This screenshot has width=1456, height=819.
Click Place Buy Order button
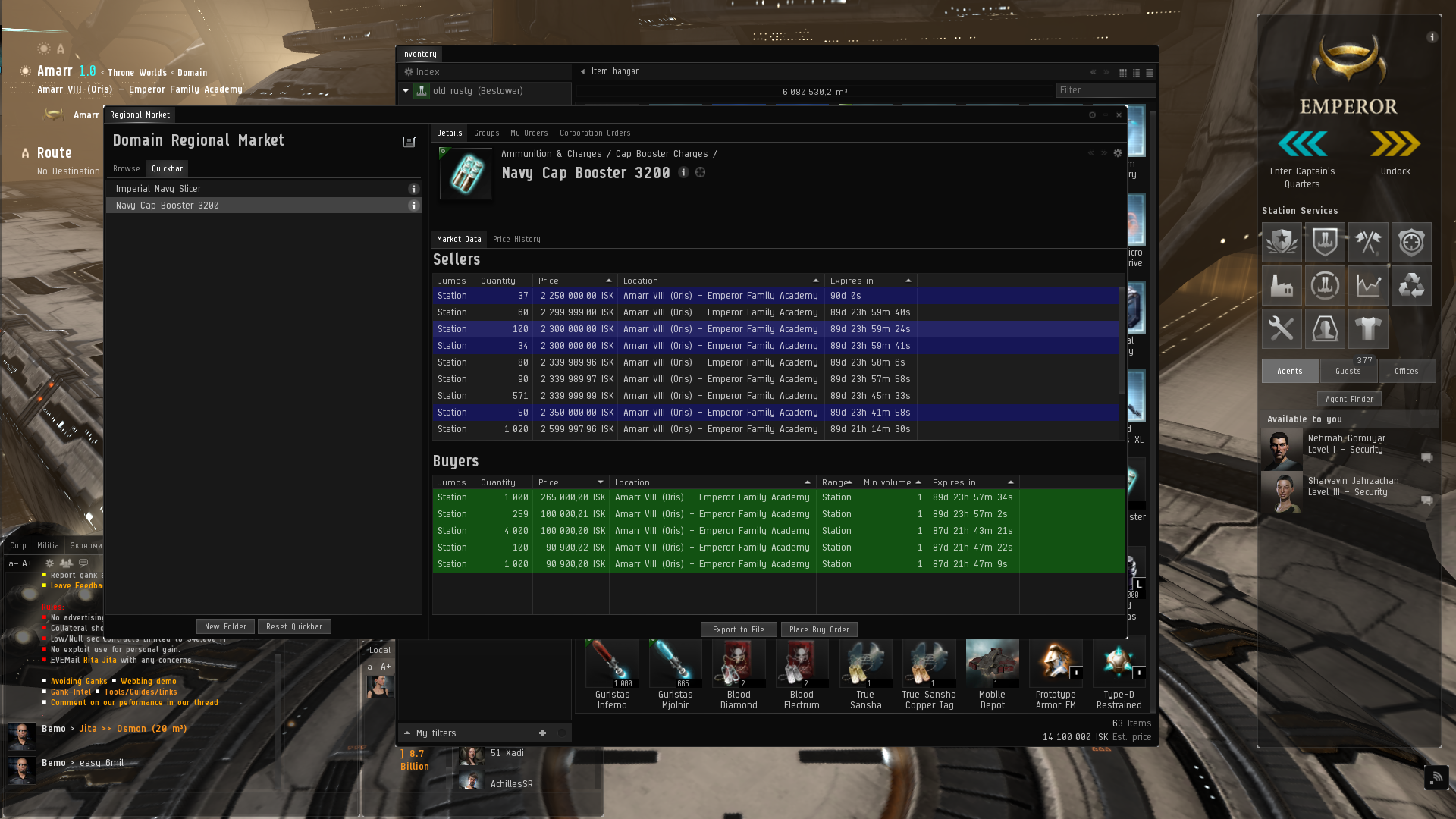(819, 630)
